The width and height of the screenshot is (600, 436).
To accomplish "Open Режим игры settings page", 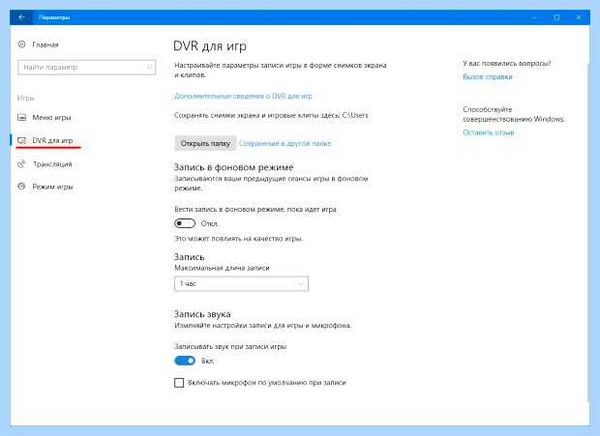I will (x=52, y=187).
